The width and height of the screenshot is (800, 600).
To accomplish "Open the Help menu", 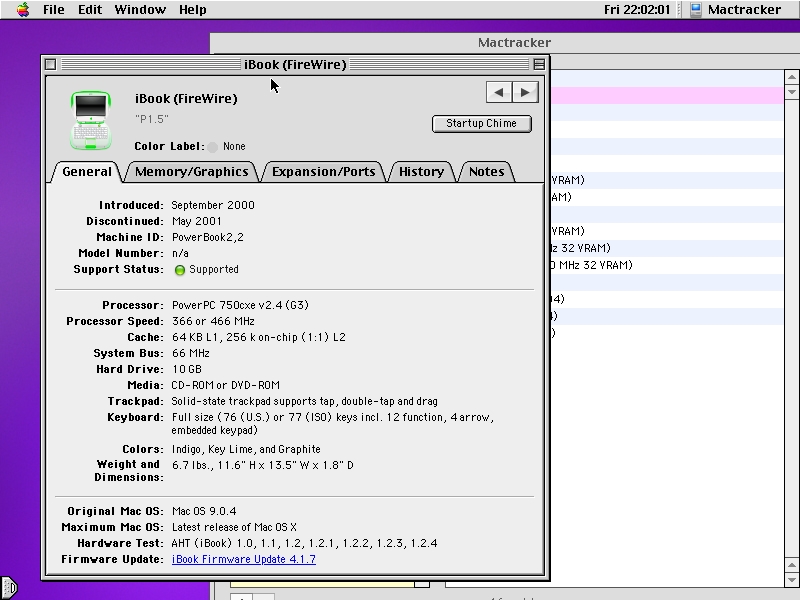I will point(193,10).
